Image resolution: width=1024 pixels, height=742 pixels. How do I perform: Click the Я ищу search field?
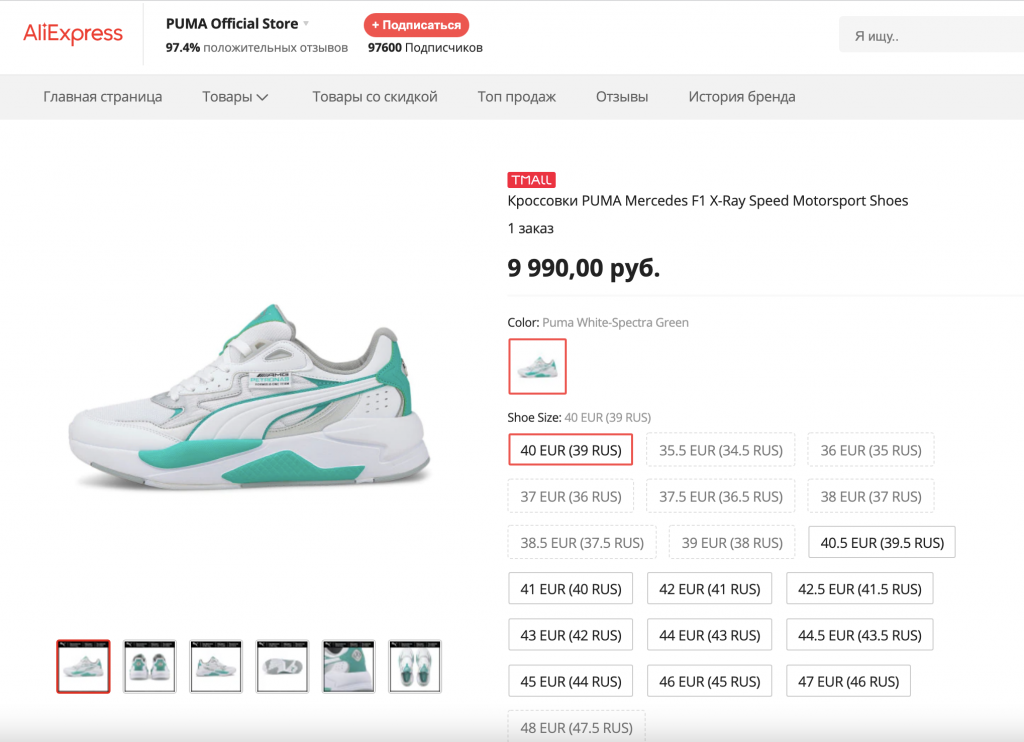pos(930,37)
